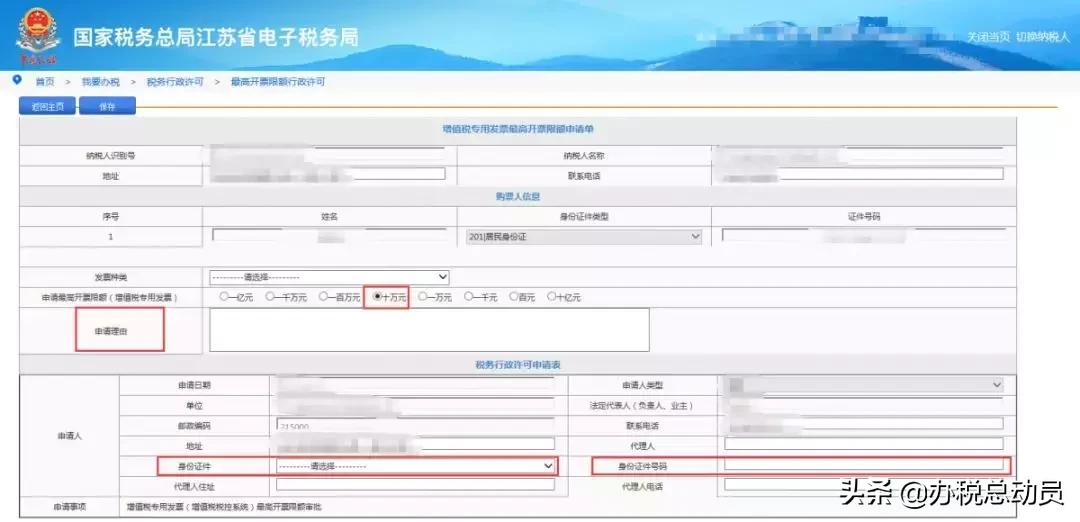The image size is (1080, 522).
Task: Click the 单位 field in applicant section
Action: point(415,405)
